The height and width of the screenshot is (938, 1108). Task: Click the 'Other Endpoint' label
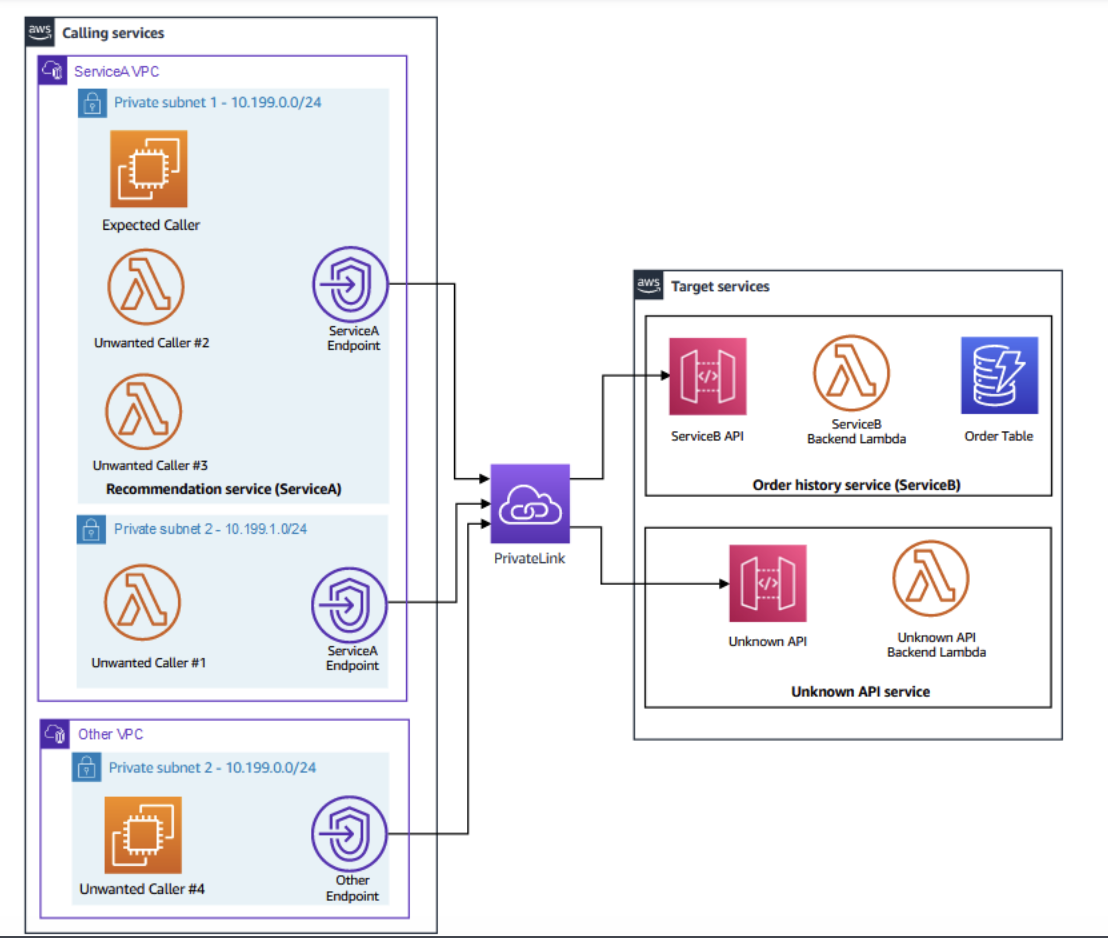coord(353,888)
